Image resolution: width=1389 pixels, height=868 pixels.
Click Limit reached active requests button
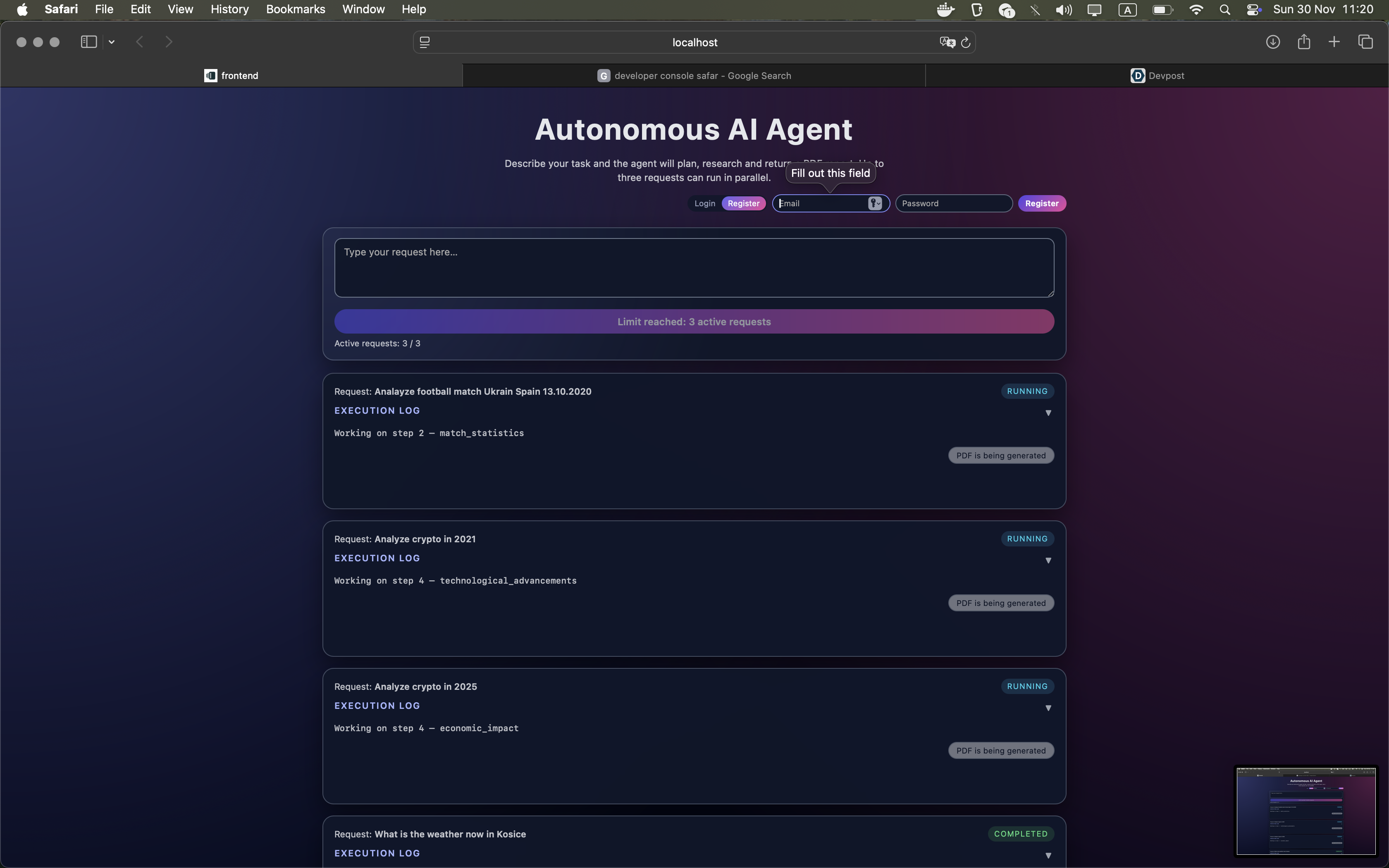point(694,322)
